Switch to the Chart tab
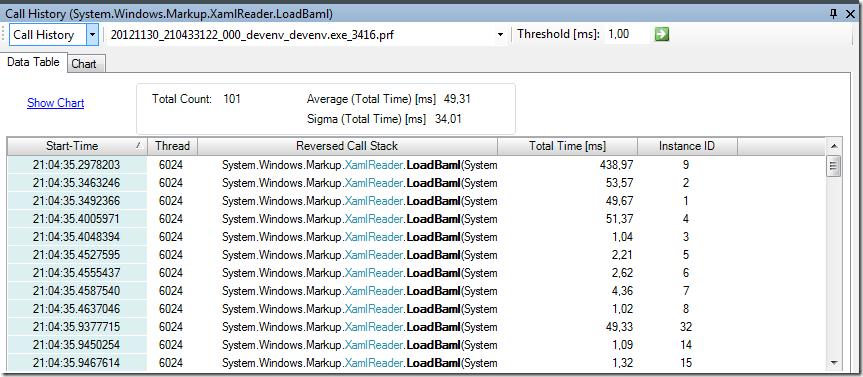Image resolution: width=863 pixels, height=377 pixels. 84,64
